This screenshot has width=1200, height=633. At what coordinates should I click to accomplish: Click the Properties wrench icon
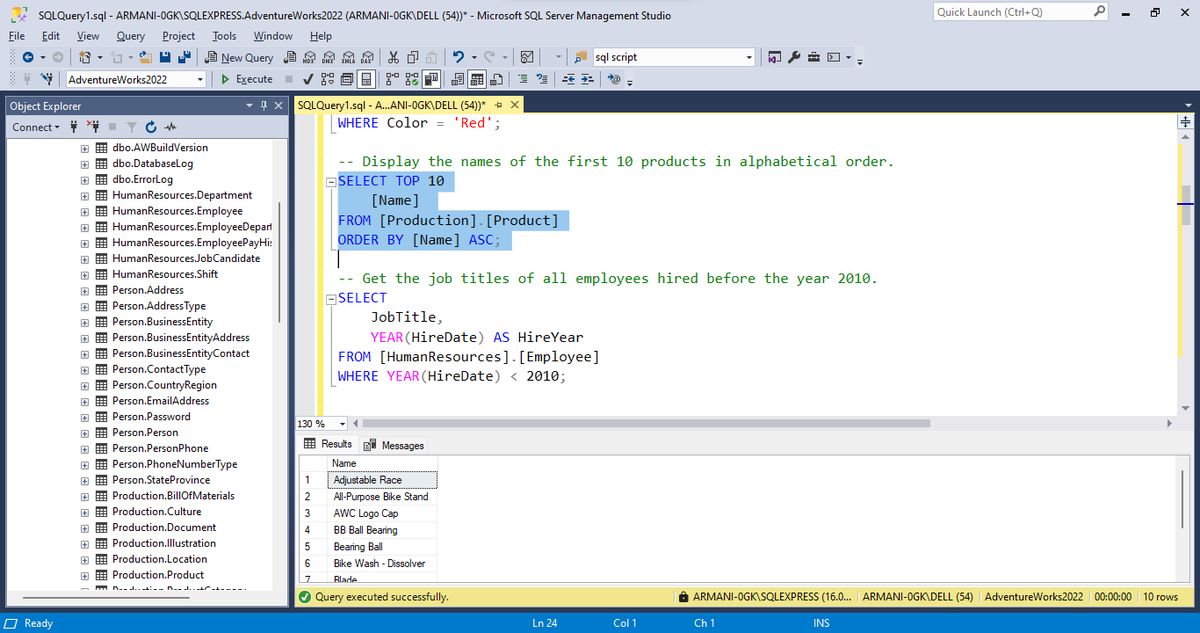794,57
